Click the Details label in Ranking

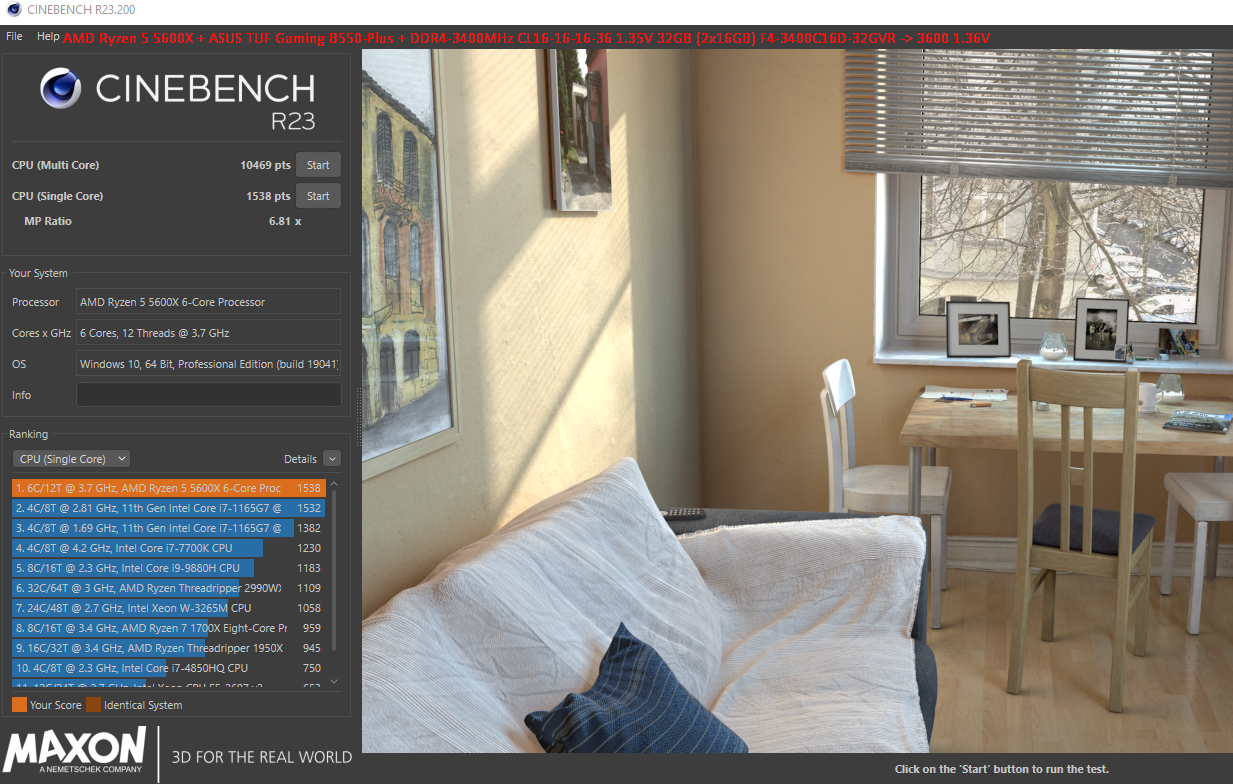coord(300,459)
